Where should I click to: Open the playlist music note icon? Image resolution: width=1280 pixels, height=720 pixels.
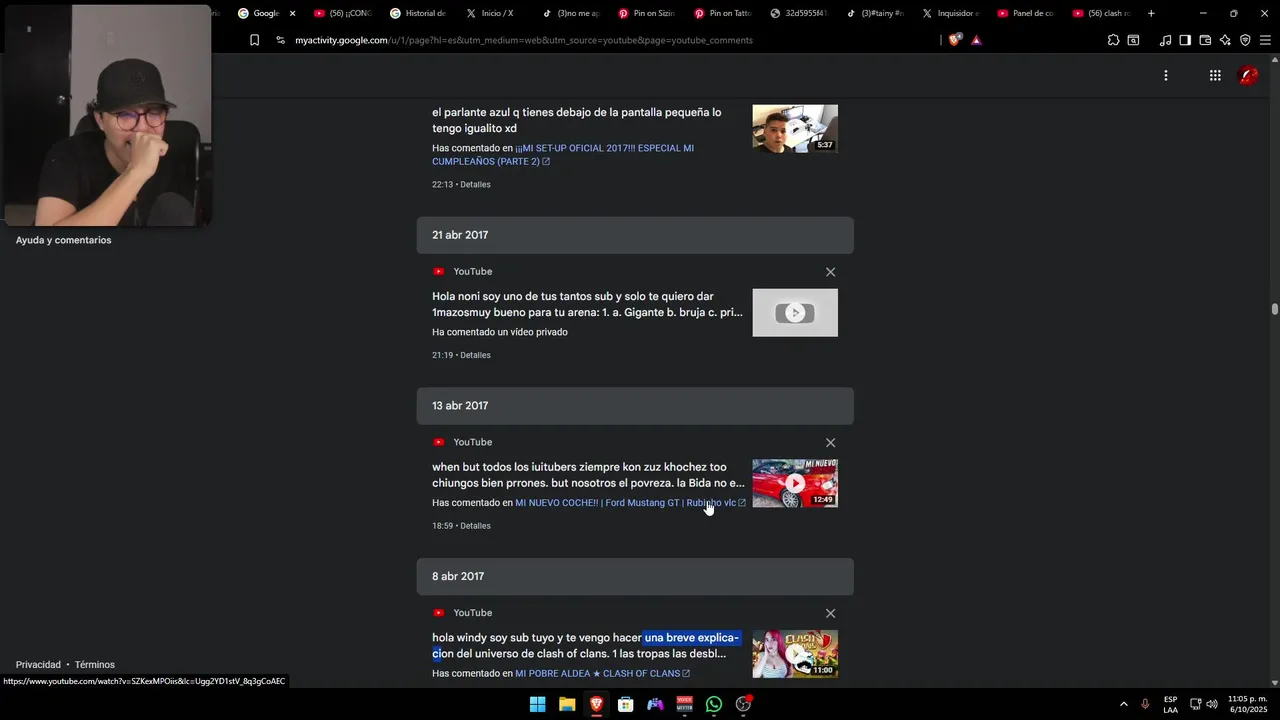(x=1165, y=40)
